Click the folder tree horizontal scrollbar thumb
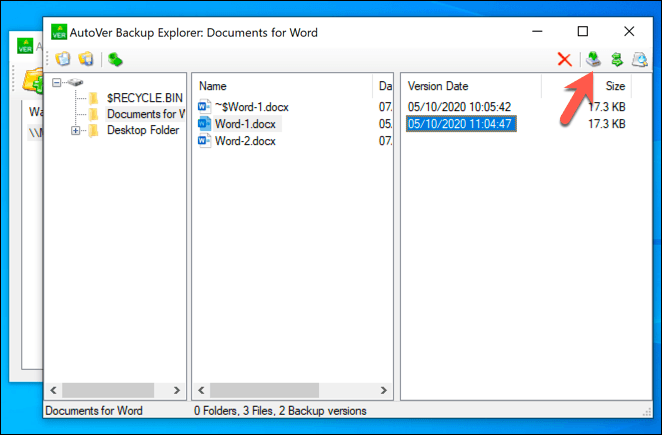The height and width of the screenshot is (435, 662). tap(108, 390)
